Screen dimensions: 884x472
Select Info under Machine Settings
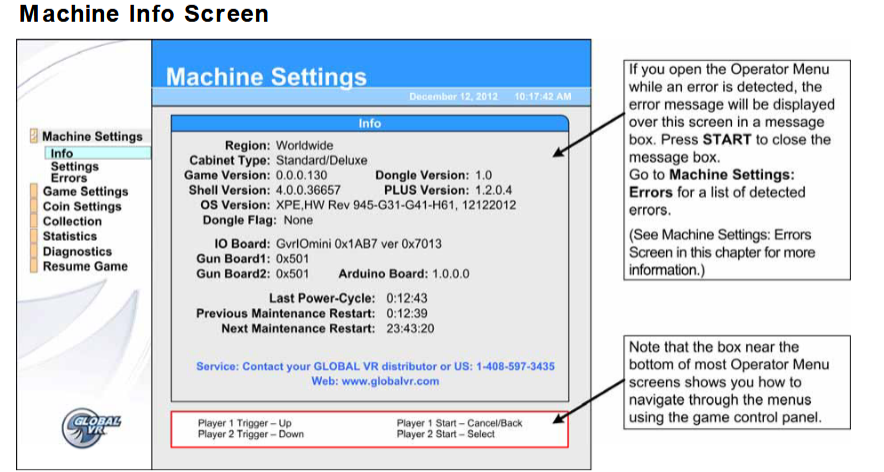(x=62, y=153)
